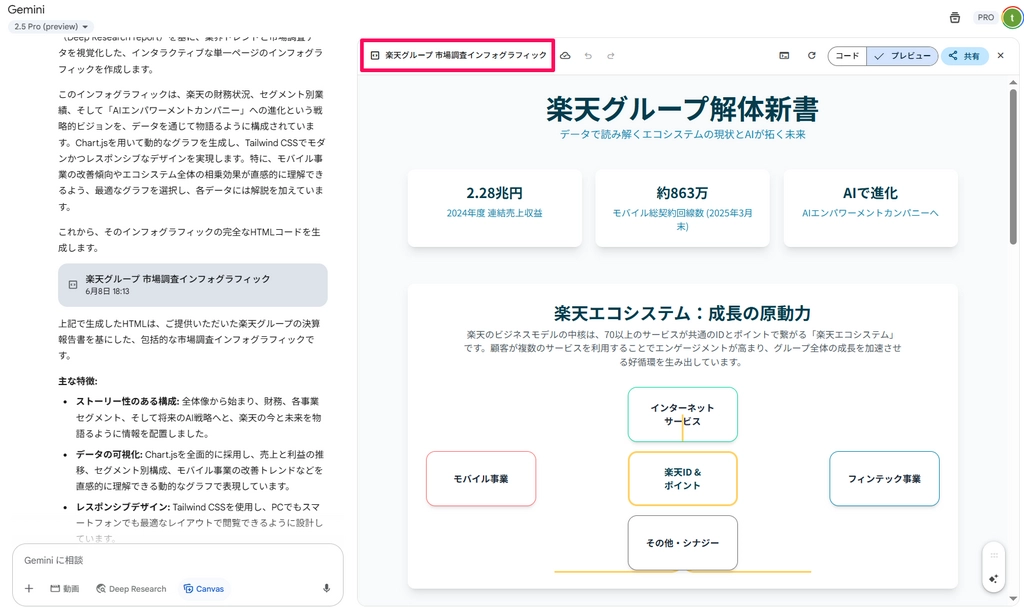This screenshot has width=1024, height=607.
Task: Switch to the プレビュー tab
Action: tap(903, 56)
